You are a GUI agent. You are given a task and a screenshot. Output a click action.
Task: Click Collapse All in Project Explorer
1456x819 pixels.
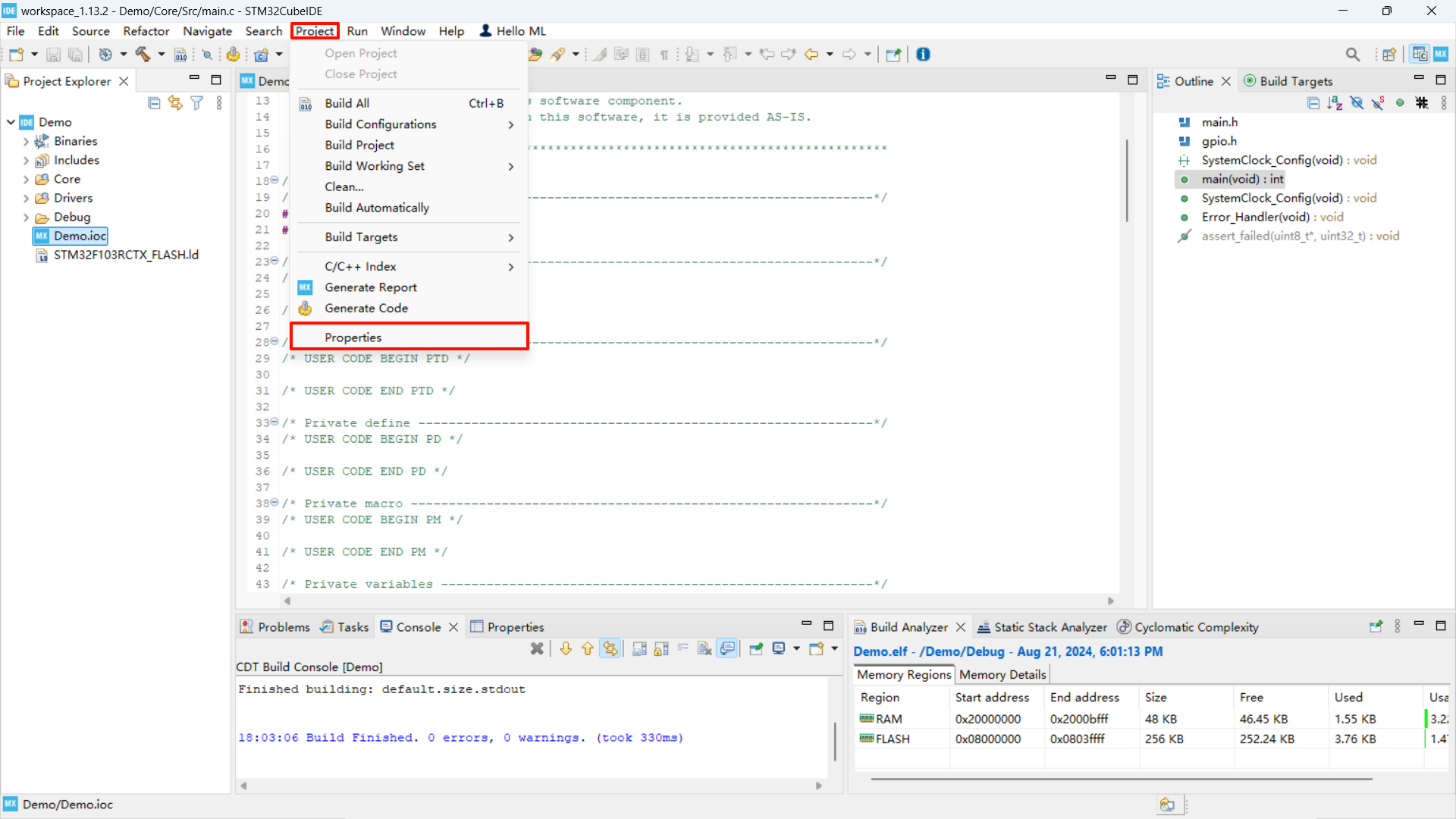click(x=154, y=103)
